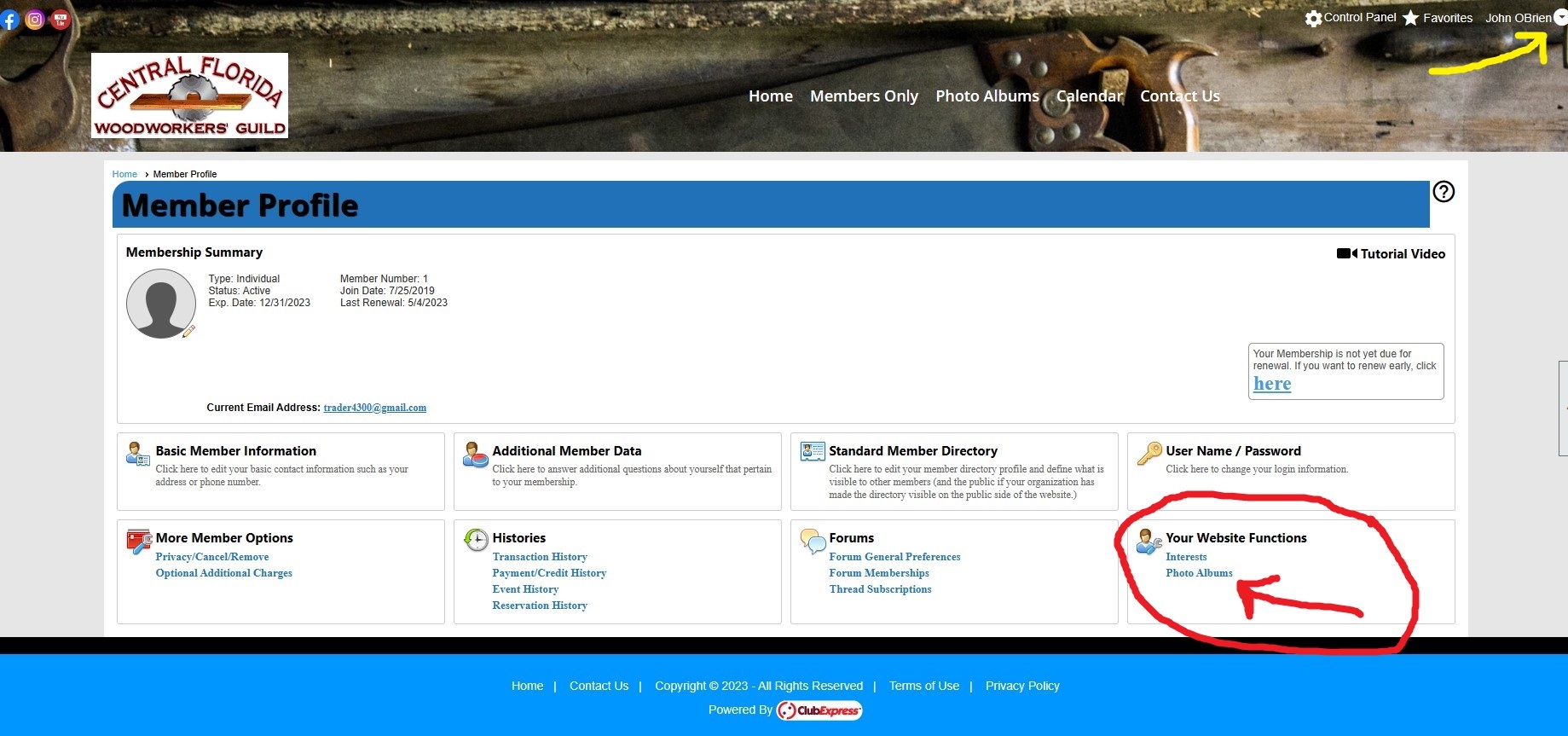Open the Contact Us menu item
1568x736 pixels.
tap(1180, 96)
